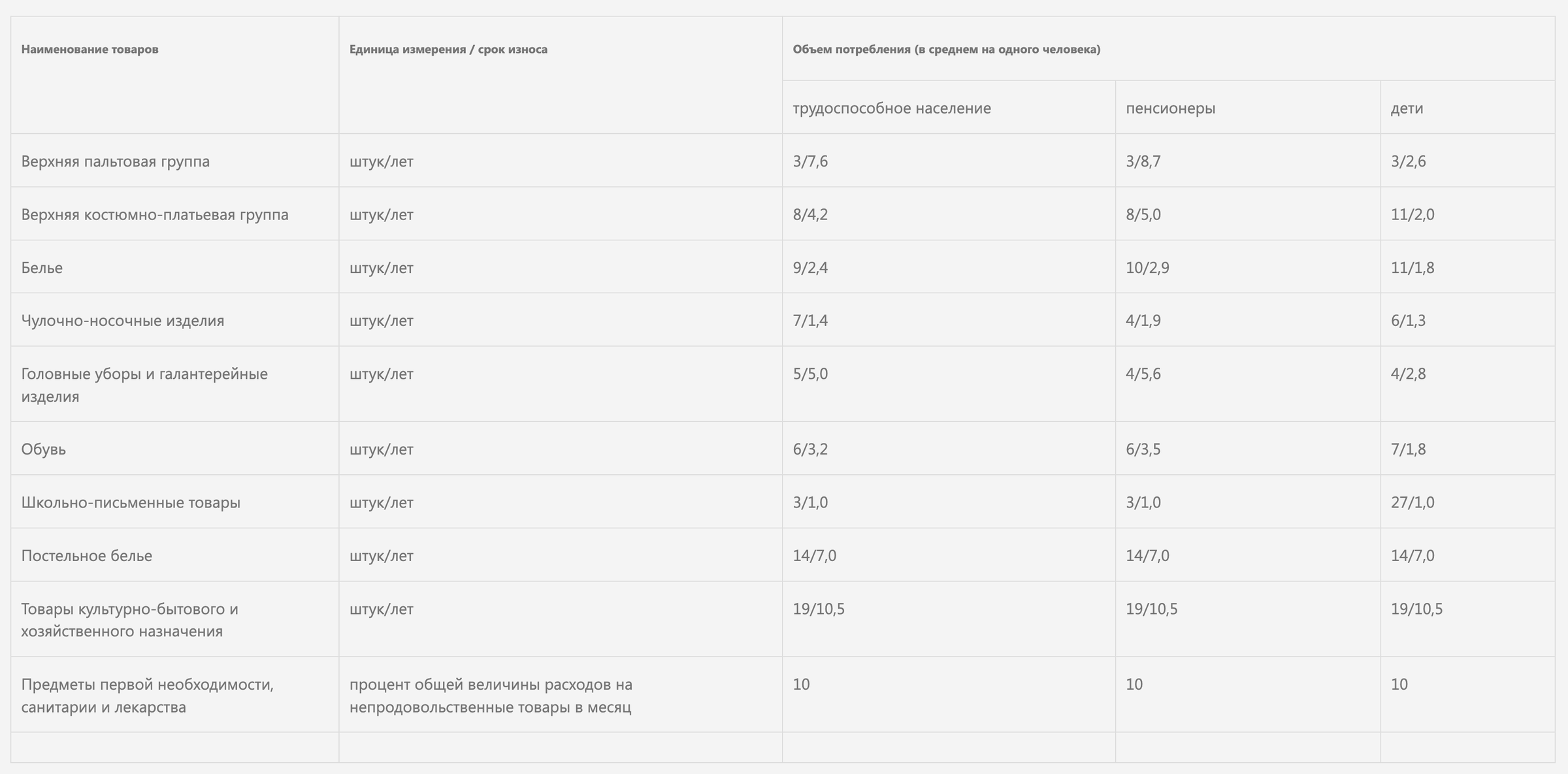Click the 'Наименование товаров' column header

pyautogui.click(x=90, y=50)
